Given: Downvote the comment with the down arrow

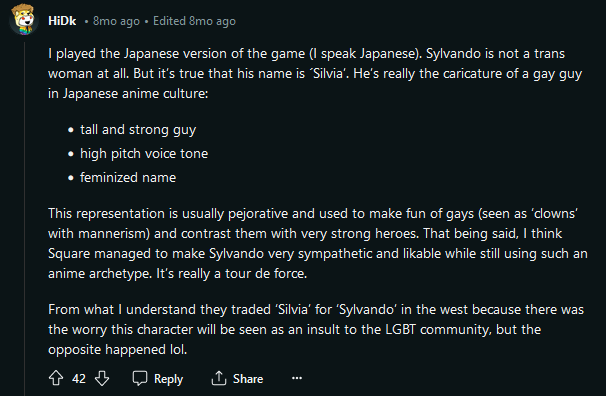Looking at the screenshot, I should click(102, 378).
